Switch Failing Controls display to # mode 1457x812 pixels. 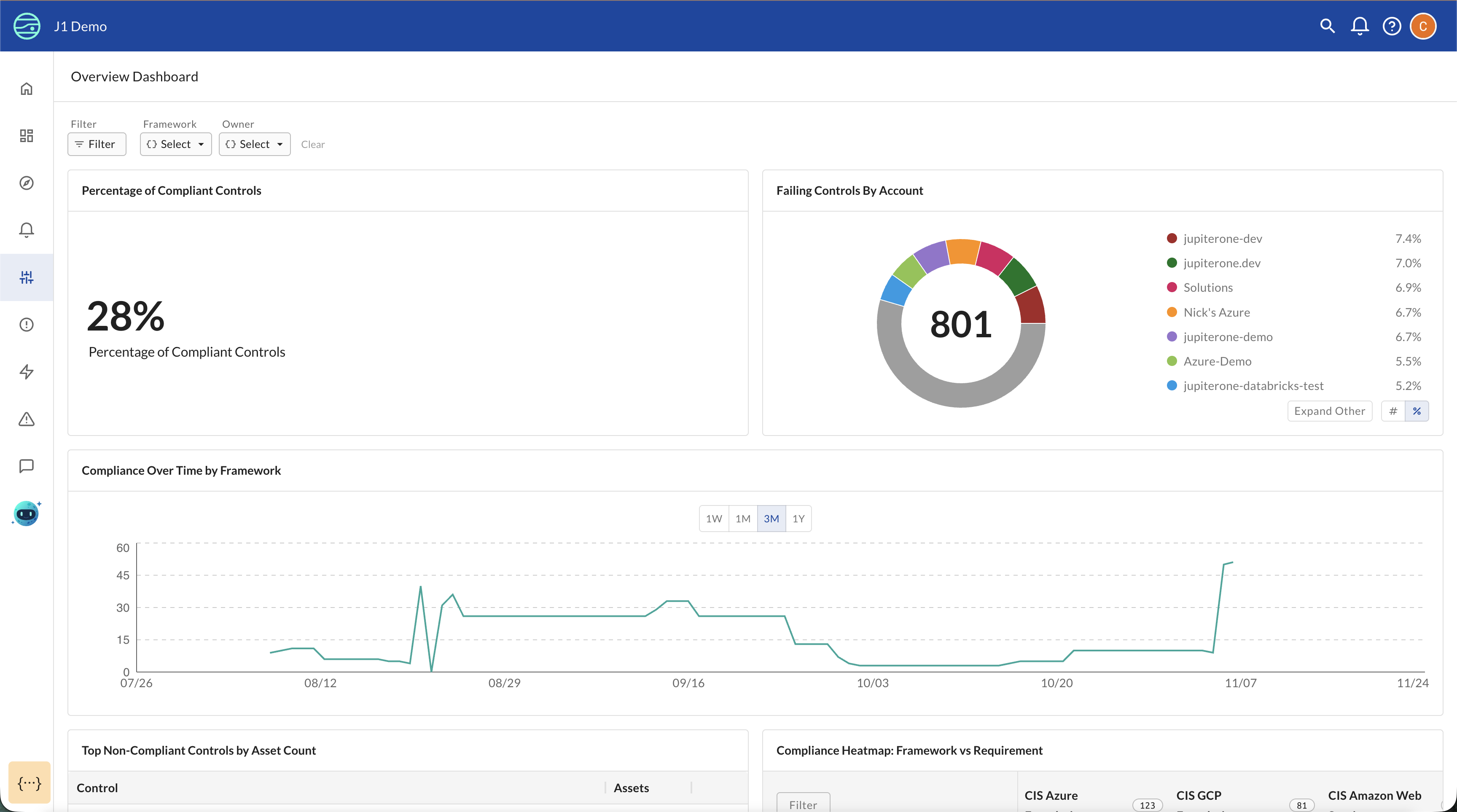(1394, 411)
